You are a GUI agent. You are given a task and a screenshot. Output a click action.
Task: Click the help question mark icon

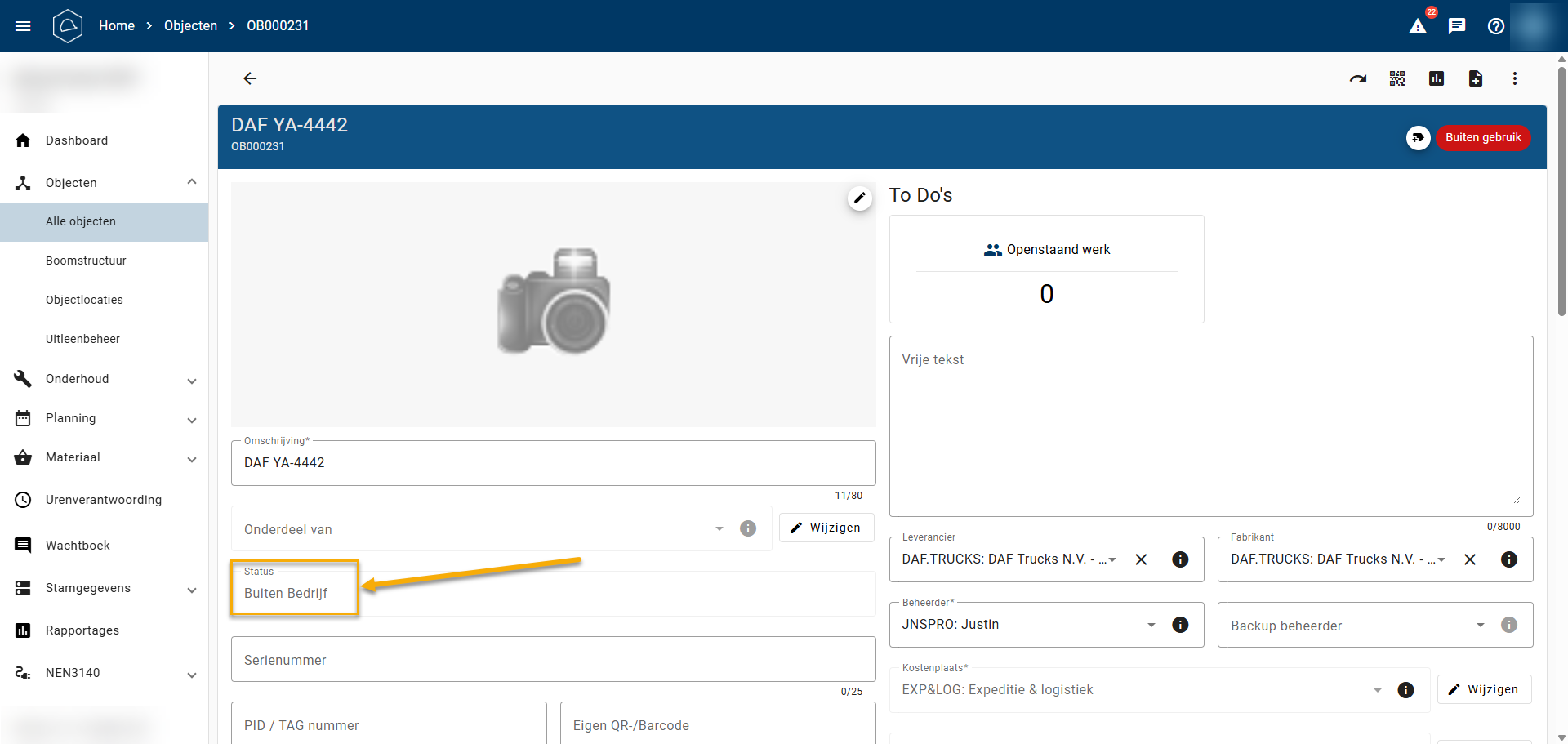coord(1496,26)
